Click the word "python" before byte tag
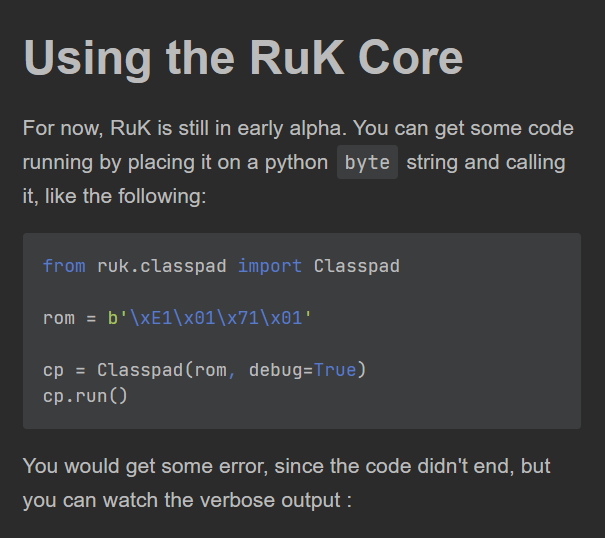The height and width of the screenshot is (538, 605). point(296,162)
